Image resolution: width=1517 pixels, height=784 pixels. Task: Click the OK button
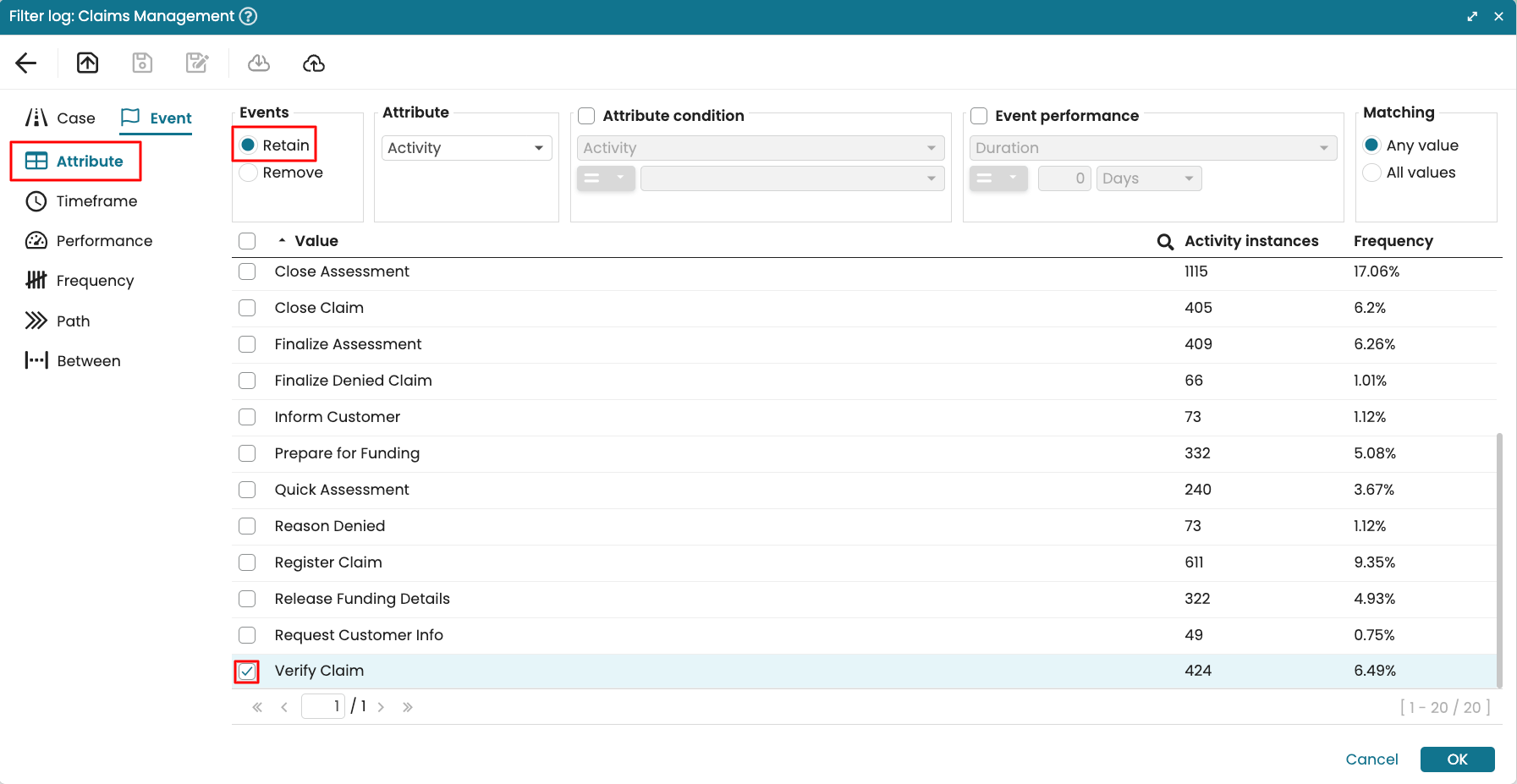click(x=1457, y=759)
